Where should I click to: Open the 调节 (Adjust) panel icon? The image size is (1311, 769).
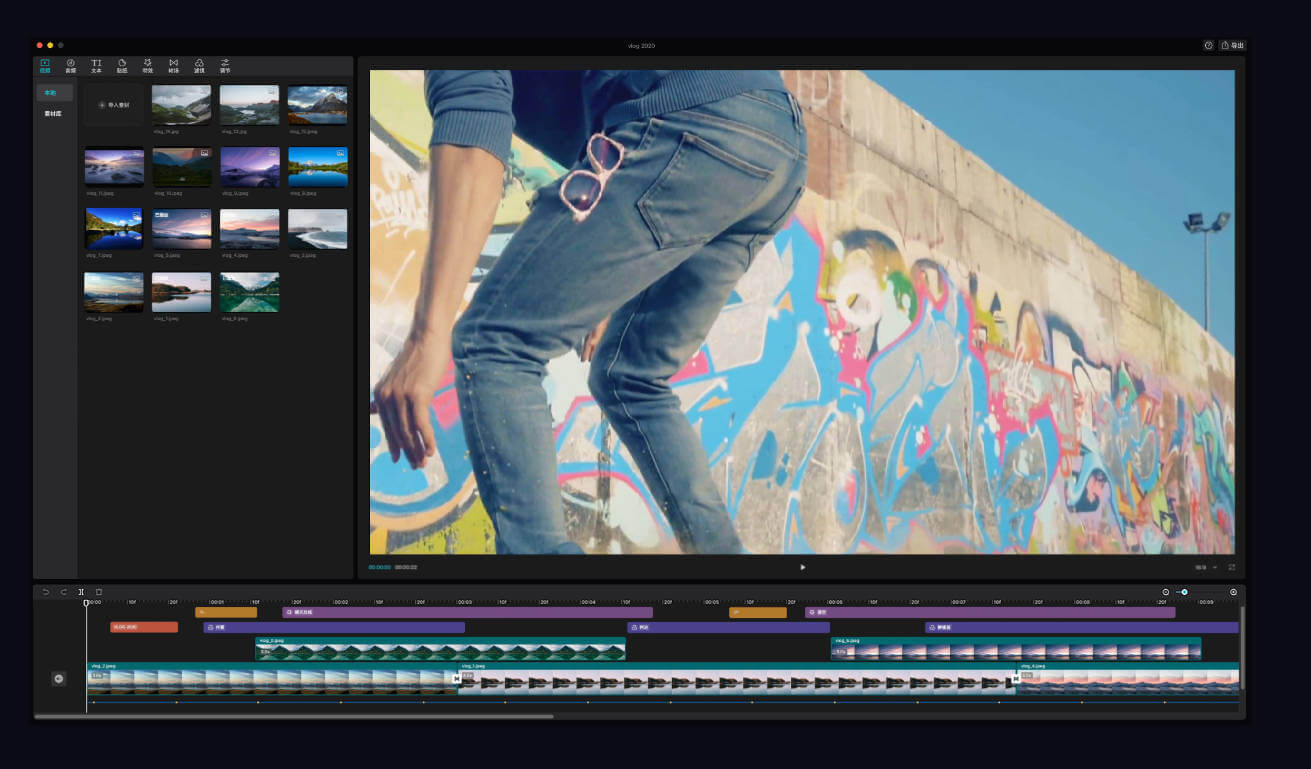[225, 65]
